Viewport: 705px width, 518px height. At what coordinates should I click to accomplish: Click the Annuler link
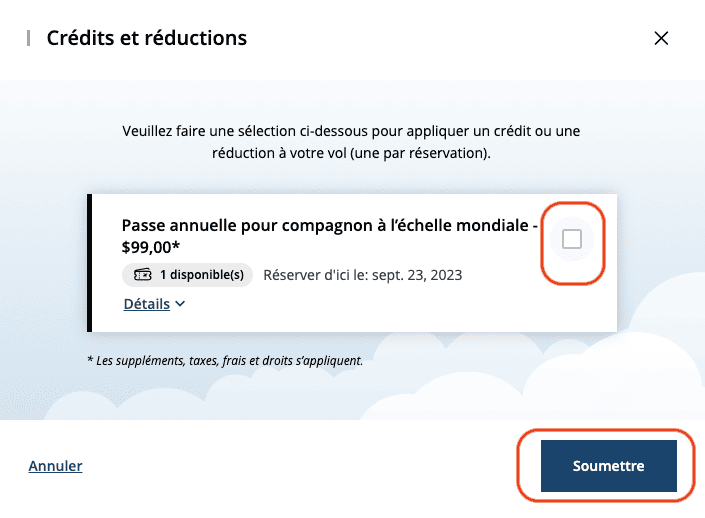coord(55,466)
